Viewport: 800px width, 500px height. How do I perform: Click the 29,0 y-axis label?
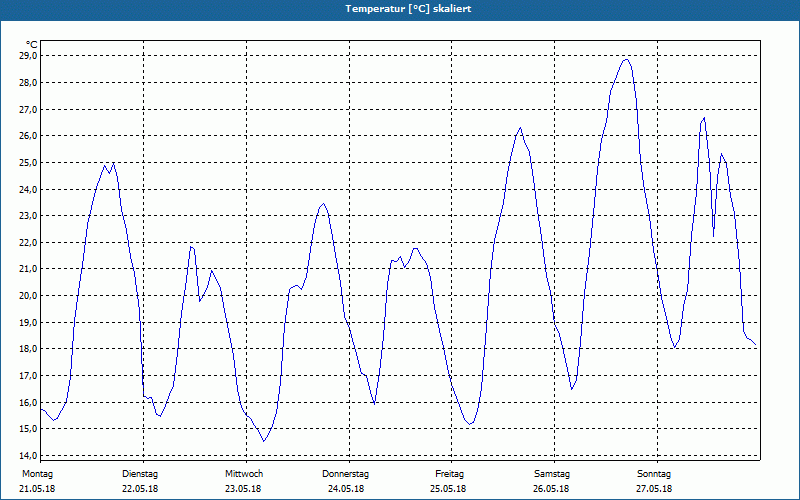(x=28, y=56)
